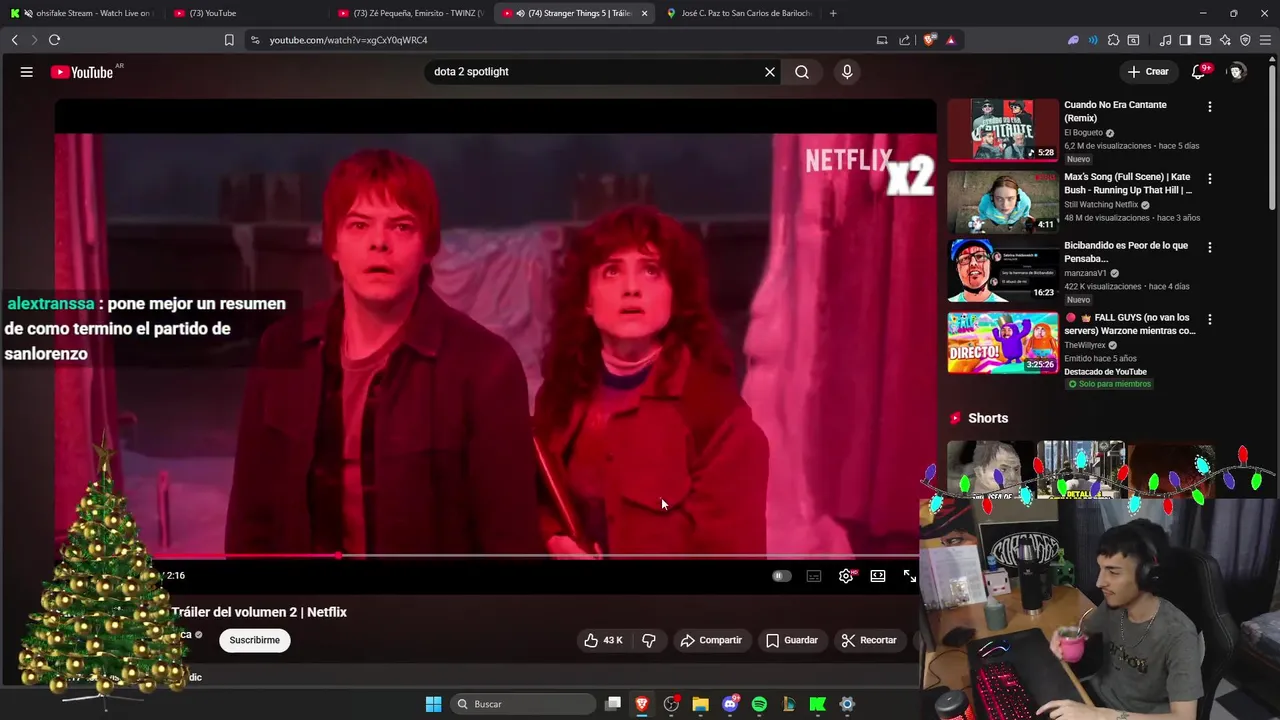Screen dimensions: 1280x720
Task: Open the share icon in address bar
Action: click(905, 40)
